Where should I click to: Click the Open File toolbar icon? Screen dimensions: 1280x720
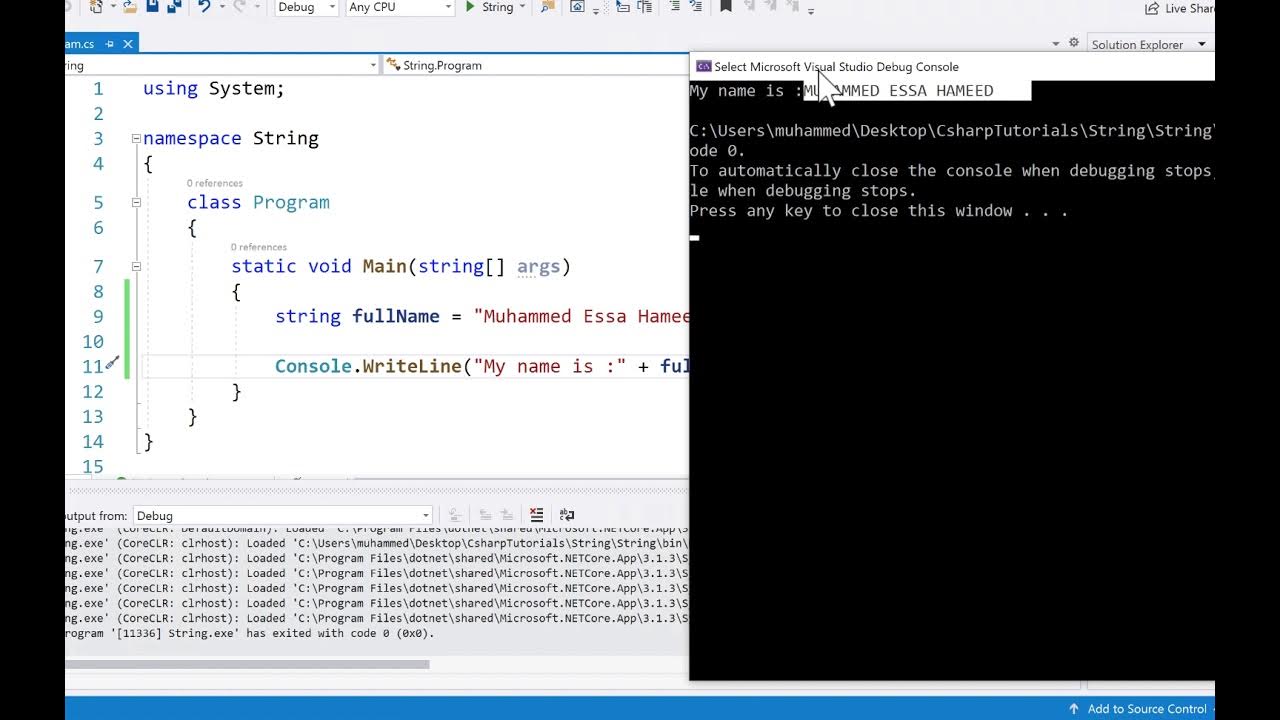(130, 7)
